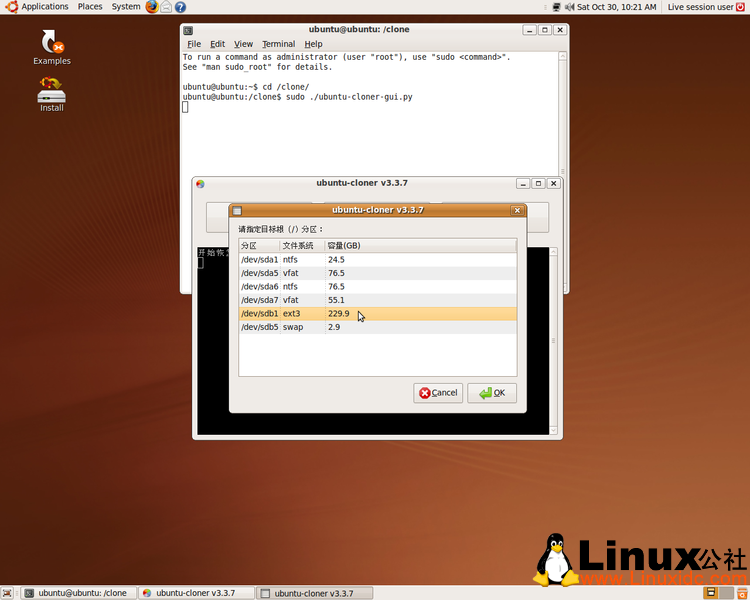Open the terminal Edit menu
This screenshot has width=750, height=600.
tap(218, 44)
